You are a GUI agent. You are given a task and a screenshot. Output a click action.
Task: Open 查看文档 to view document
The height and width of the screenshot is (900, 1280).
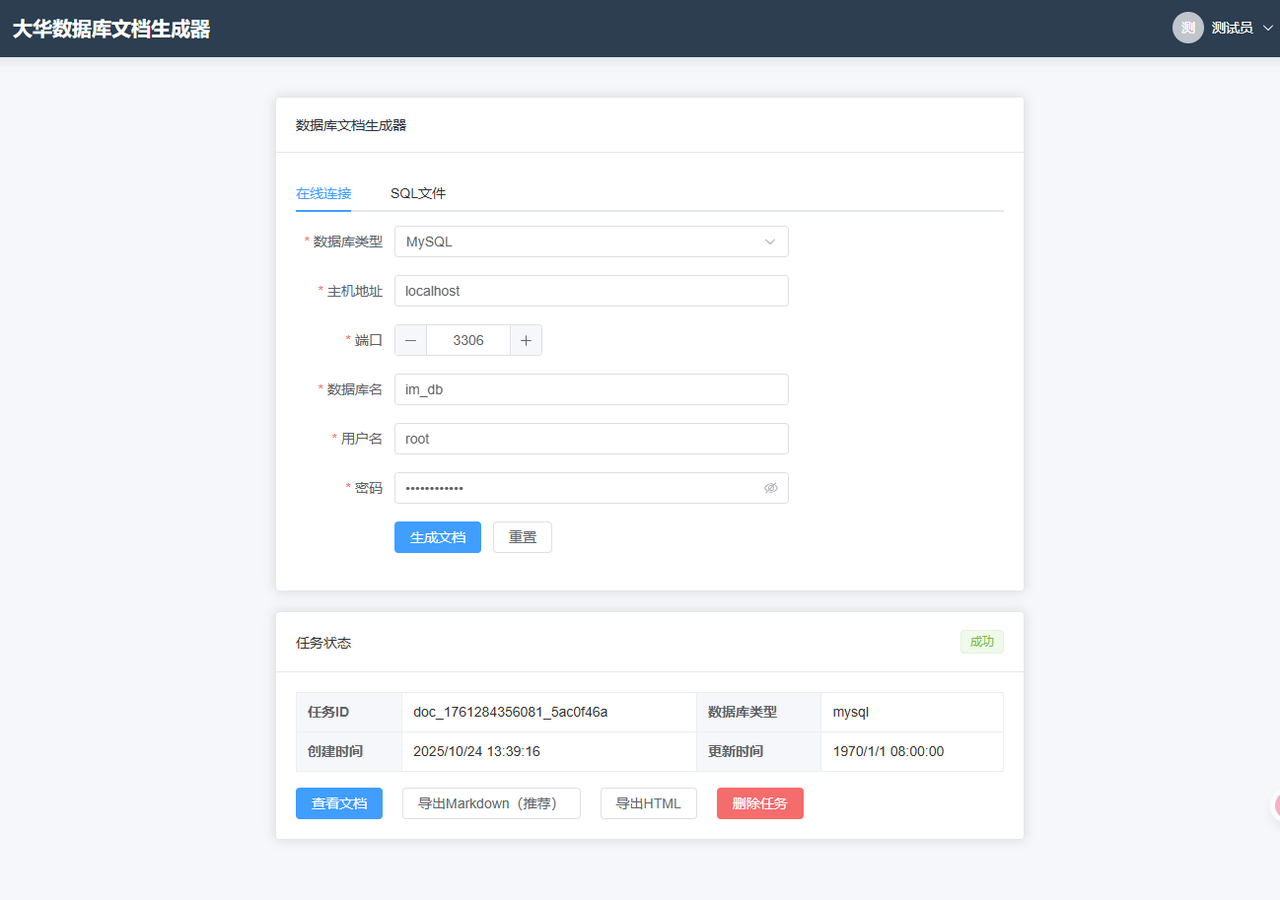point(339,803)
